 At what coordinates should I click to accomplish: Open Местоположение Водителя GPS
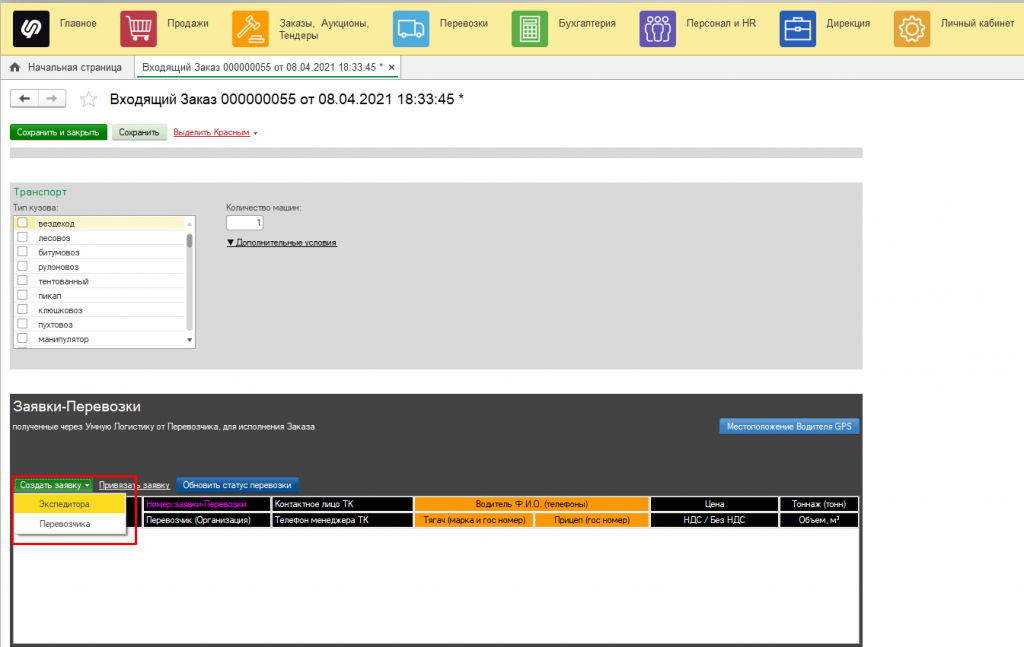pos(789,426)
